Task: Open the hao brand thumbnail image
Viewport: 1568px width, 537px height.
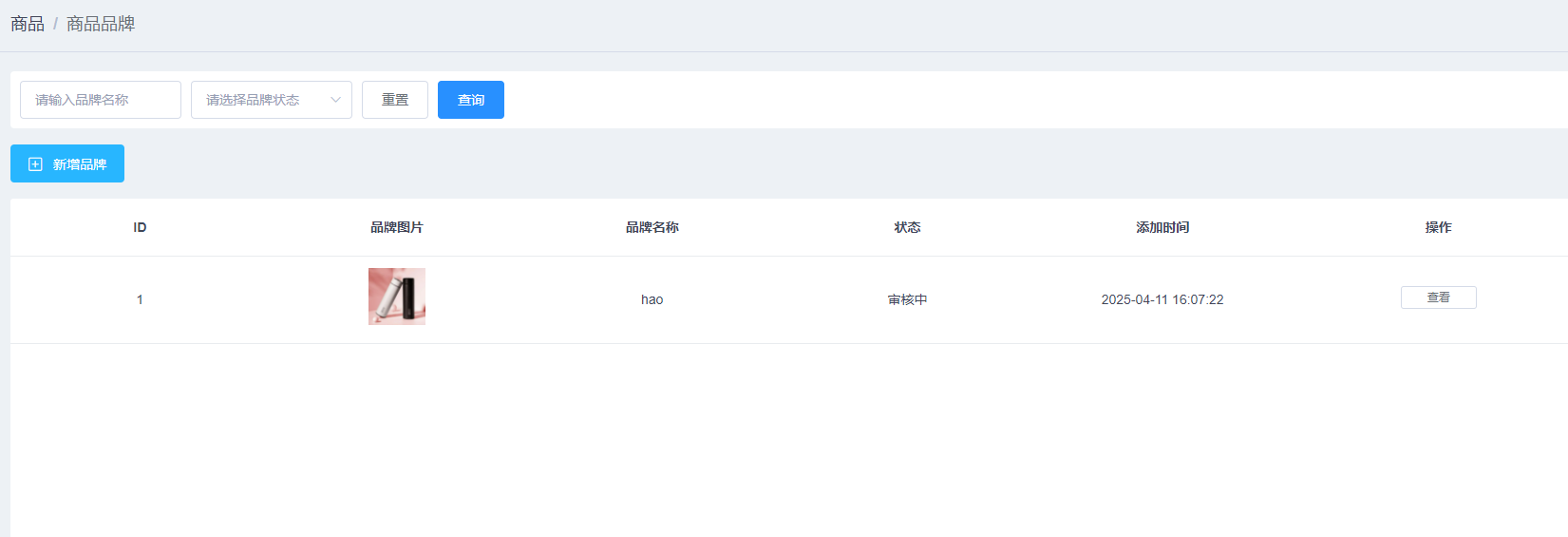Action: pyautogui.click(x=397, y=297)
